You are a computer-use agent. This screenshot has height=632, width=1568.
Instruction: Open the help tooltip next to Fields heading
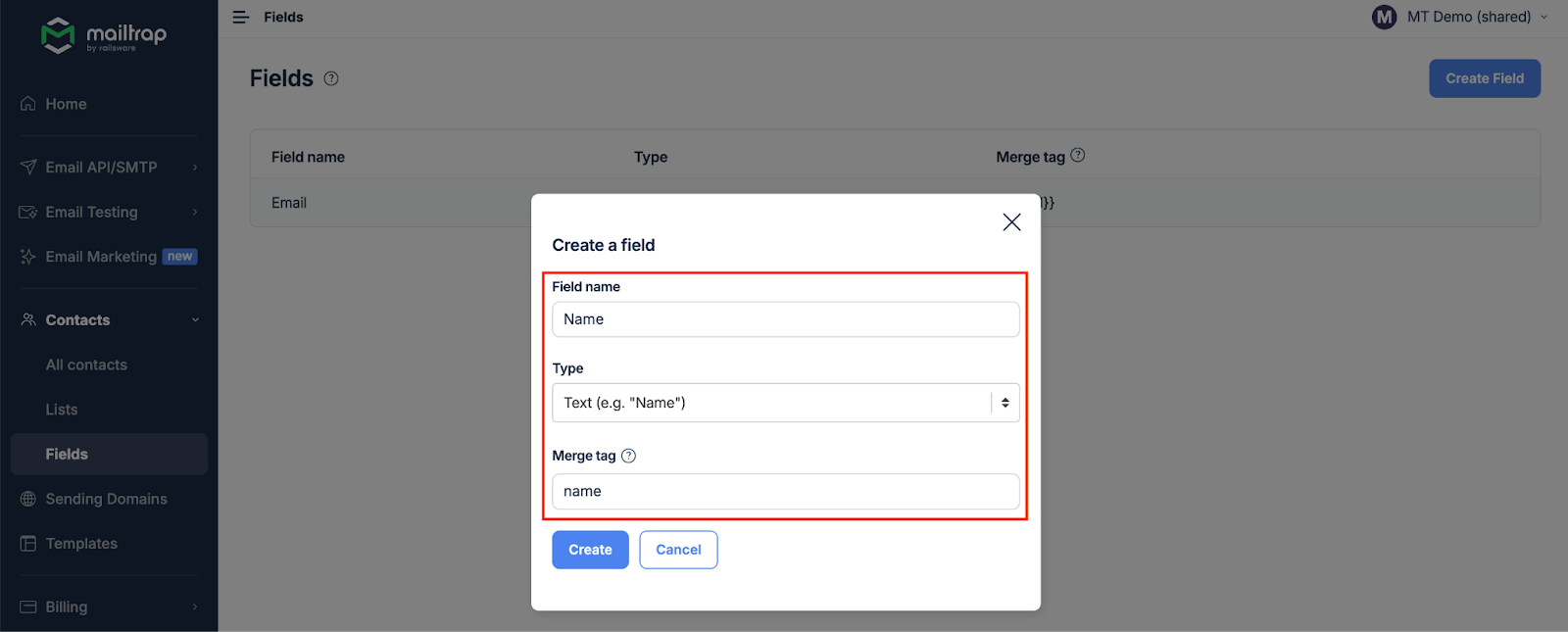[330, 77]
